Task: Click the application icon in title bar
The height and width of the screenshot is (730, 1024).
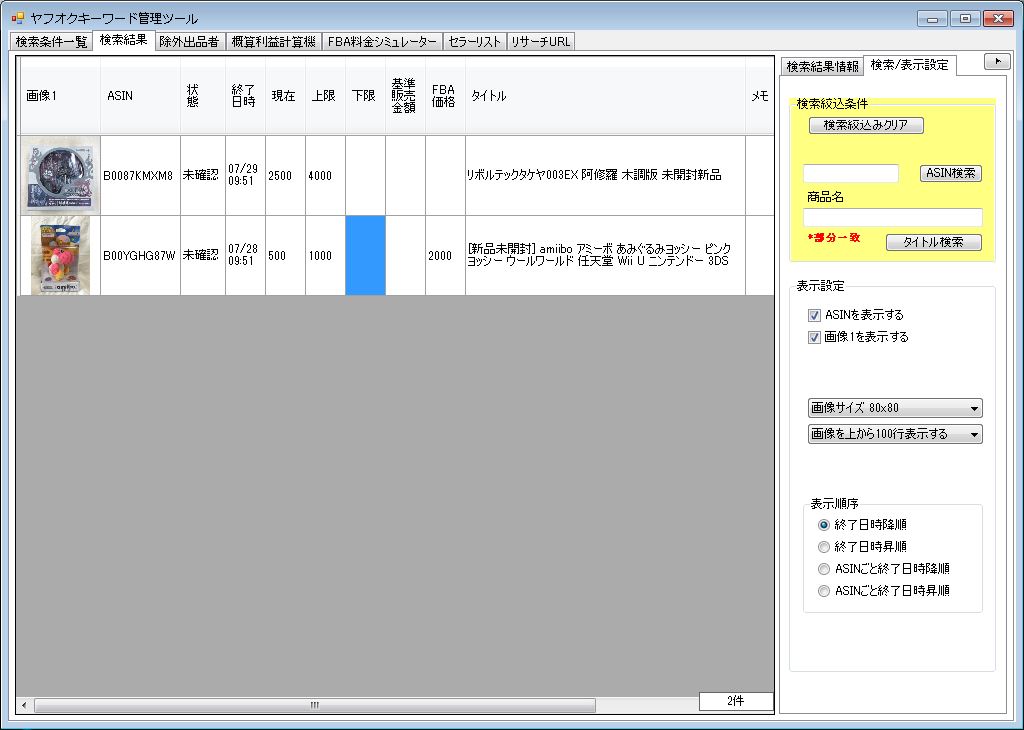Action: click(x=18, y=18)
